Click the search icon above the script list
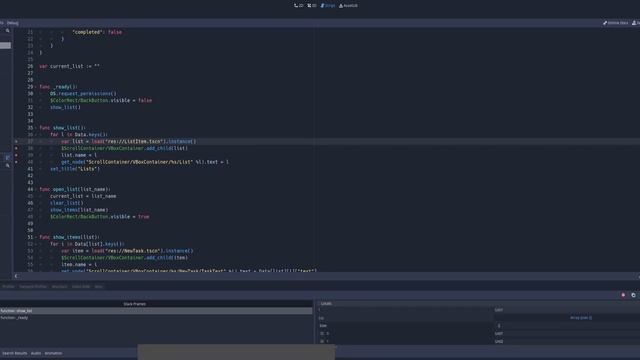 coord(8,31)
